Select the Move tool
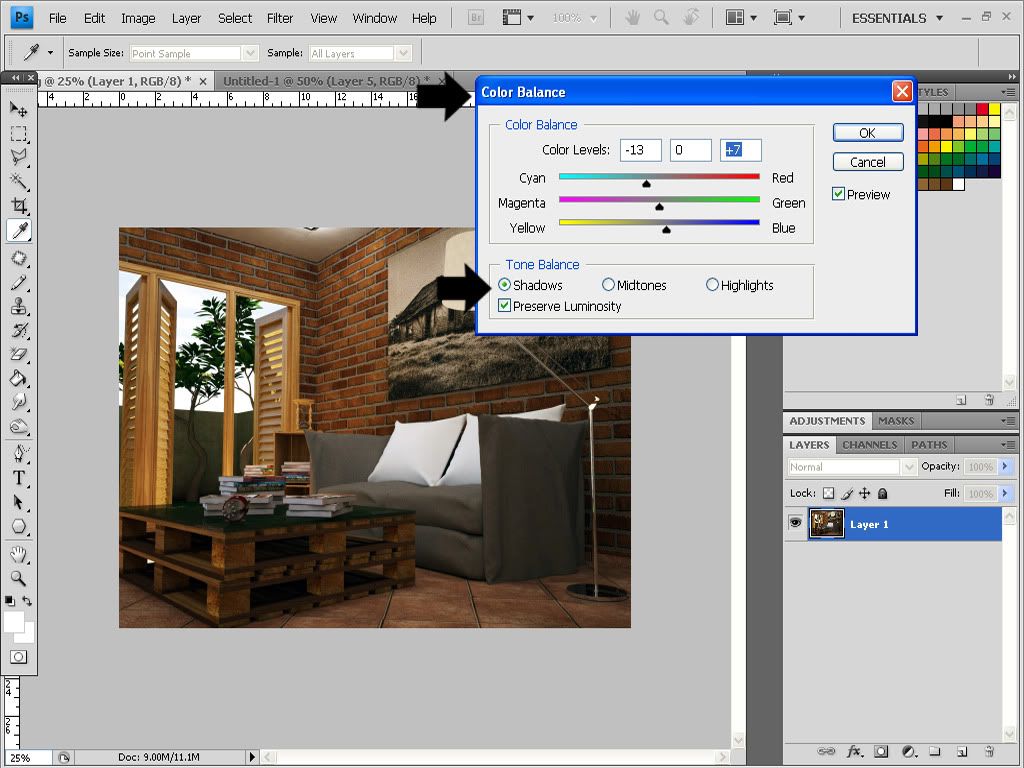 click(x=19, y=108)
